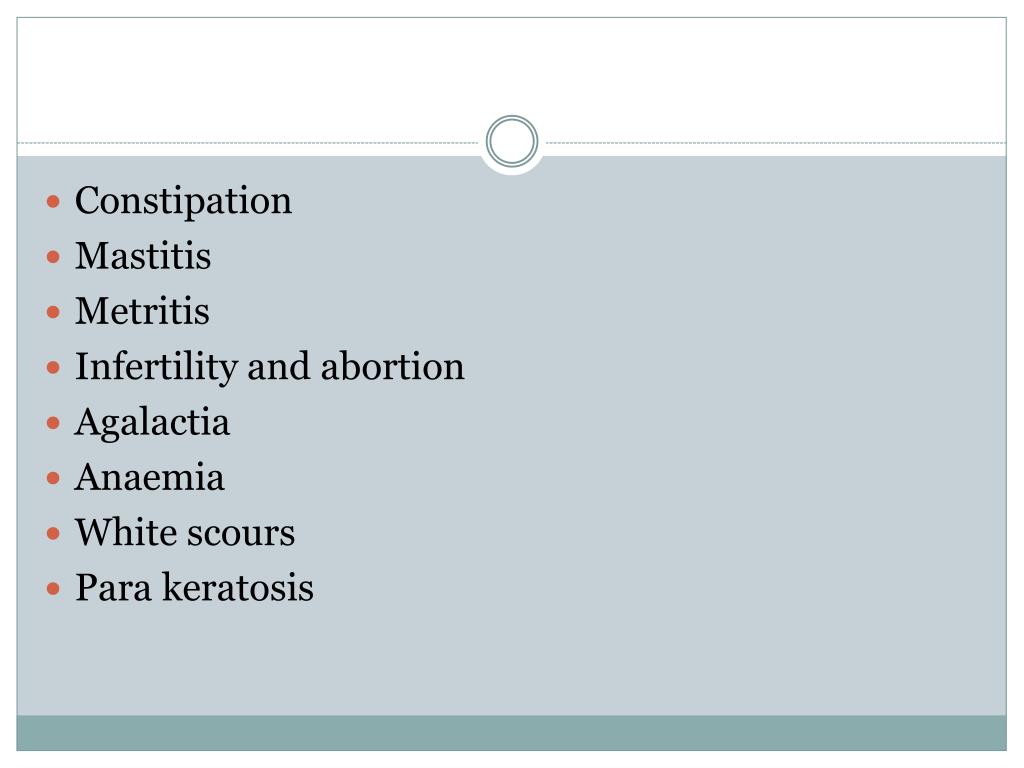Click the bullet dot beside Mastitis
The width and height of the screenshot is (1024, 768).
(54, 258)
